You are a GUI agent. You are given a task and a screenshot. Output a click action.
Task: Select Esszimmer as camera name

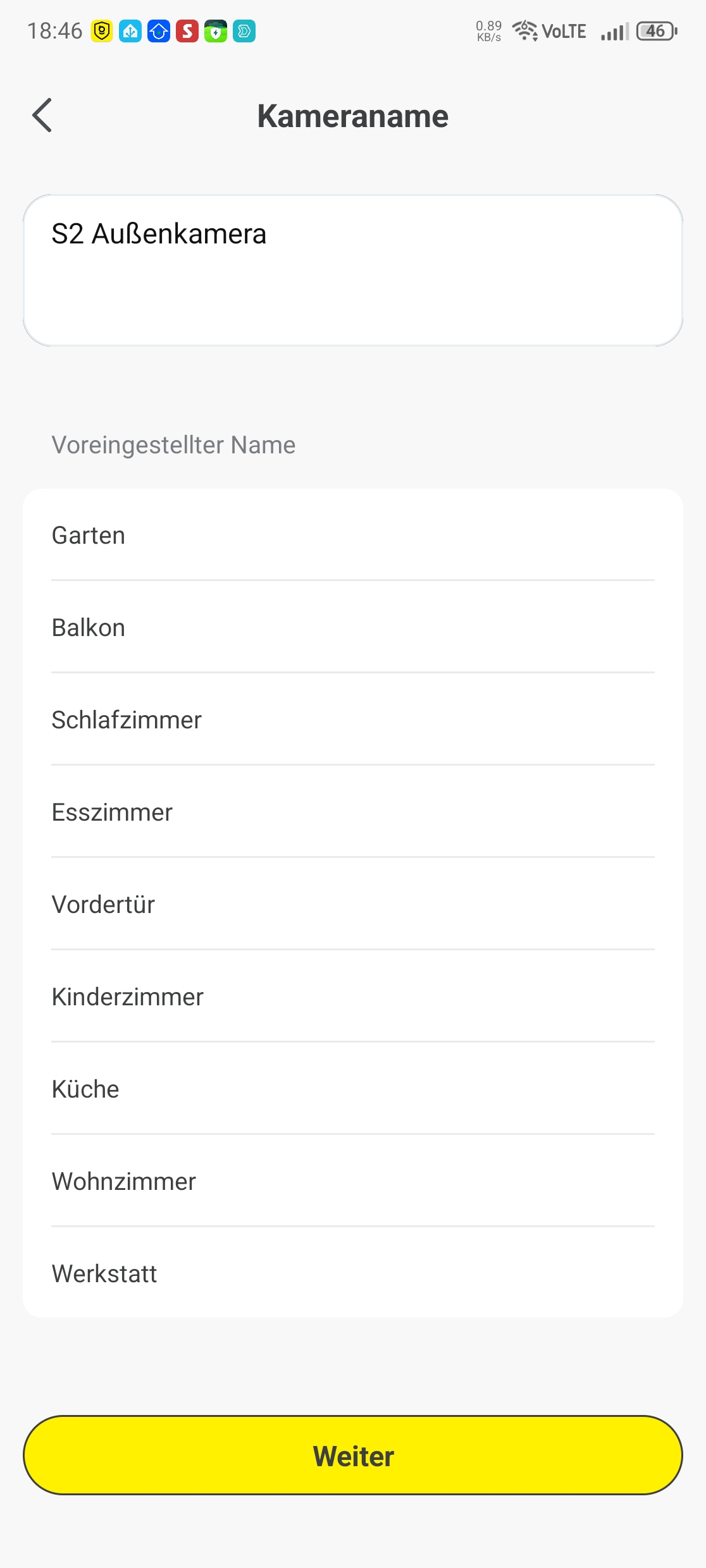[x=353, y=812]
